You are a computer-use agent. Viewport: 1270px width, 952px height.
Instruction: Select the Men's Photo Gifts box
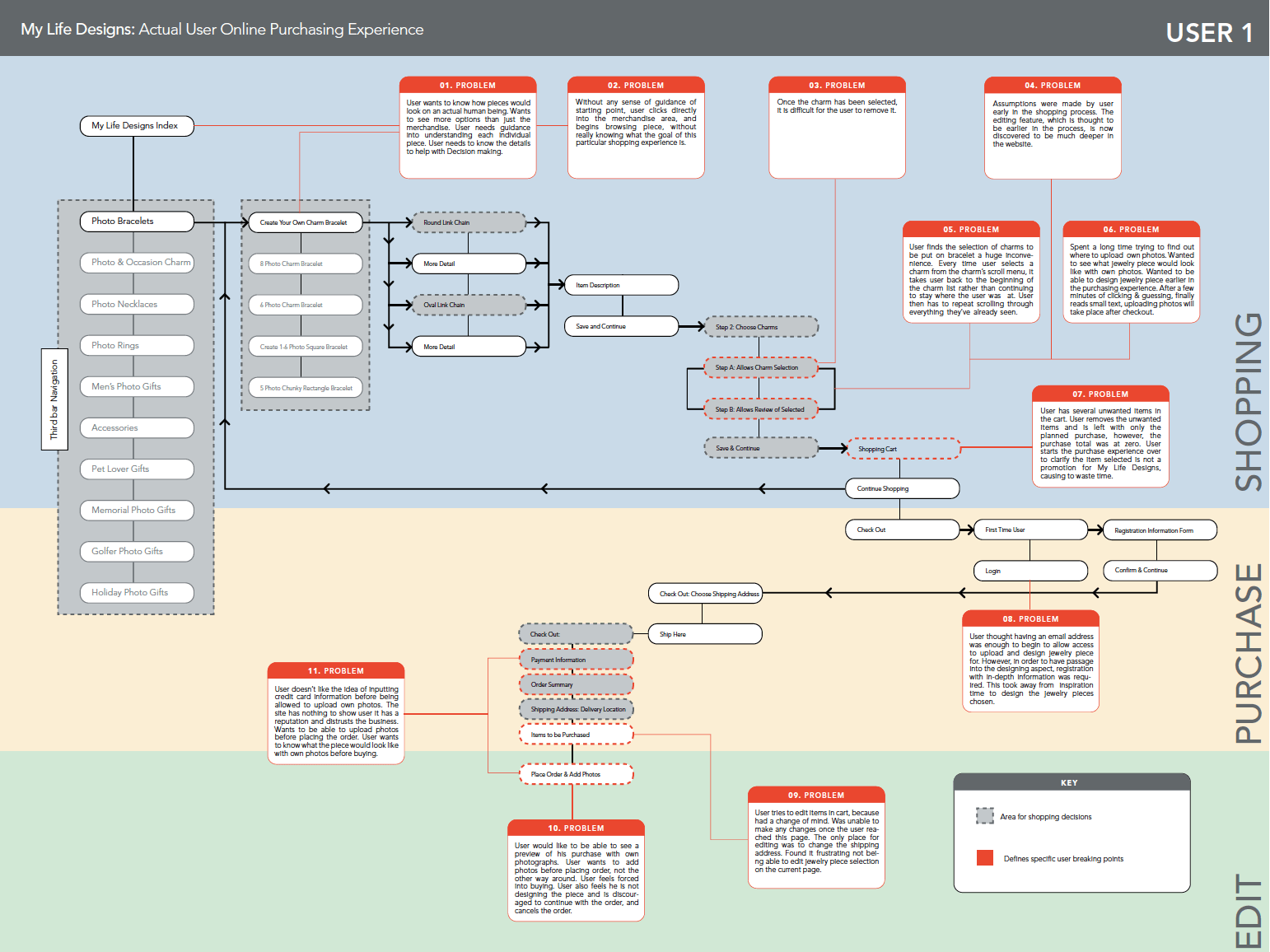coord(137,386)
